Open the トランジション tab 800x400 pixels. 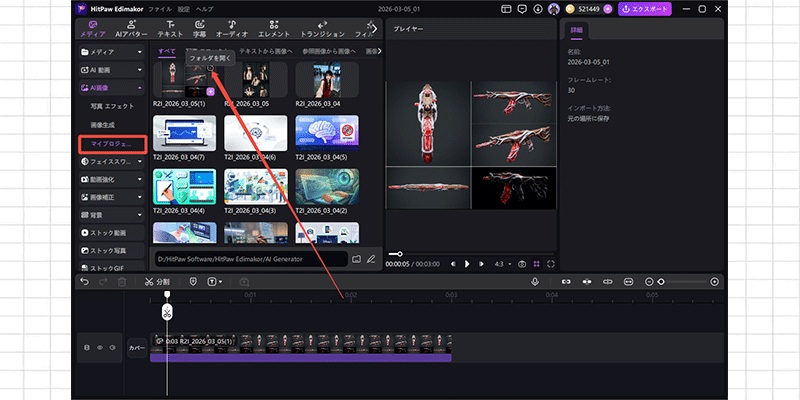coord(322,28)
